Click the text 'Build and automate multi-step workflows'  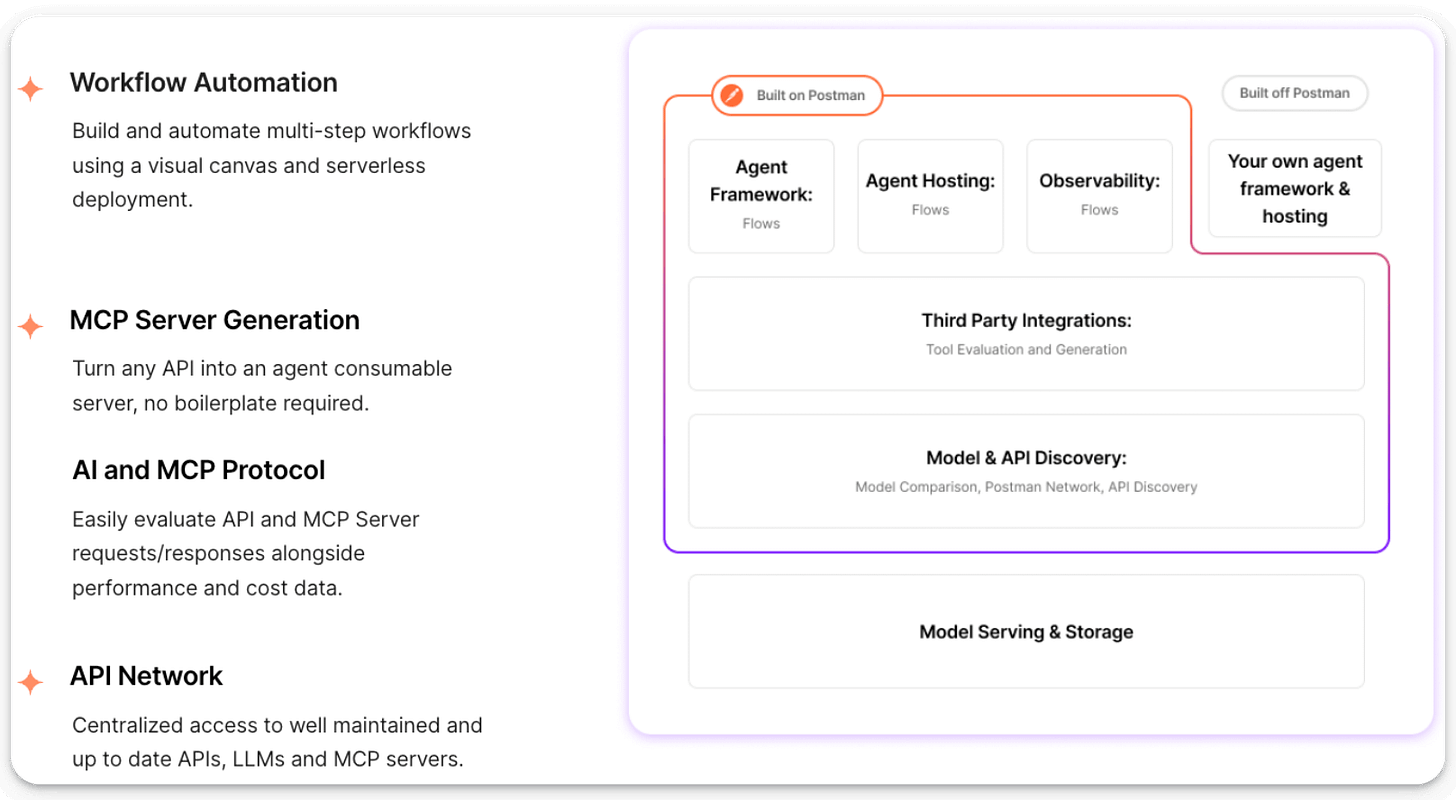[272, 131]
